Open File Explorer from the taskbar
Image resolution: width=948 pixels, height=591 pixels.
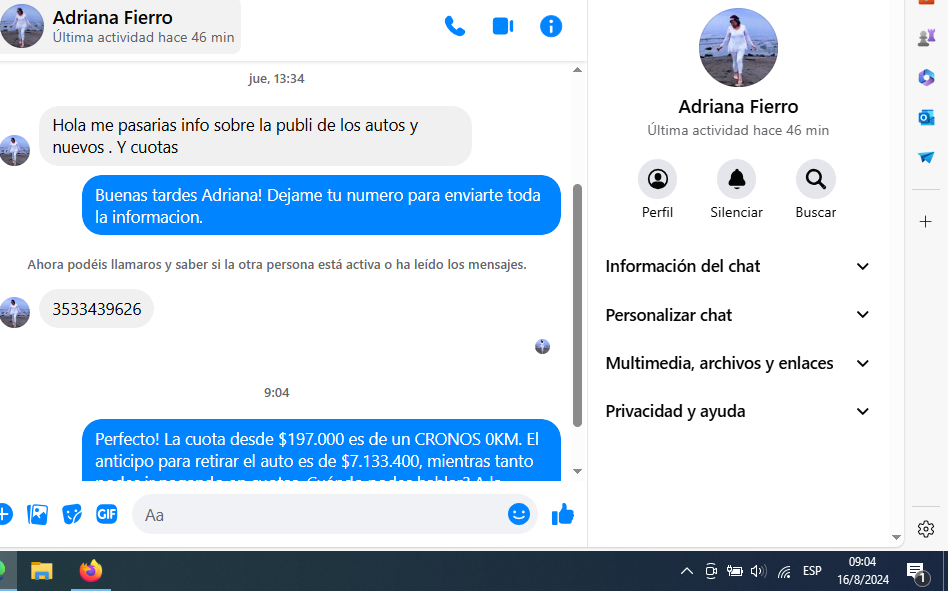pyautogui.click(x=42, y=571)
